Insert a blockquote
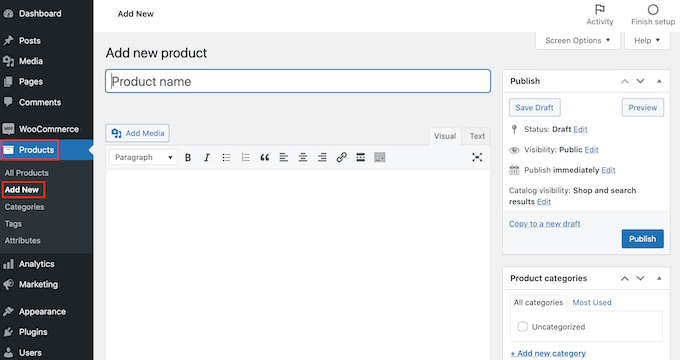 tap(265, 157)
